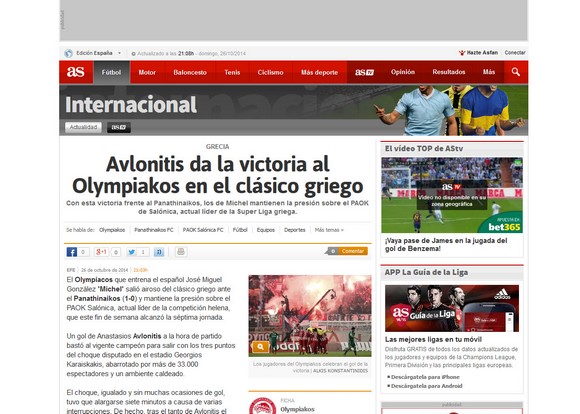Share the article on Facebook
Image resolution: width=580 pixels, height=414 pixels.
pos(72,252)
